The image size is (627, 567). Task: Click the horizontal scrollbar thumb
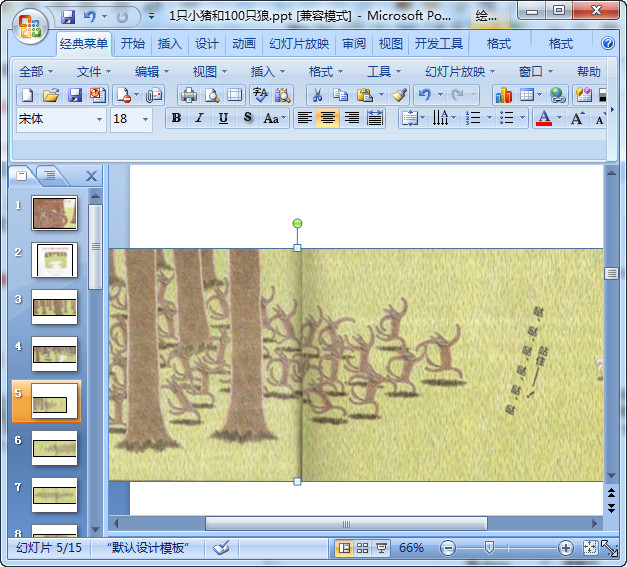coord(346,524)
